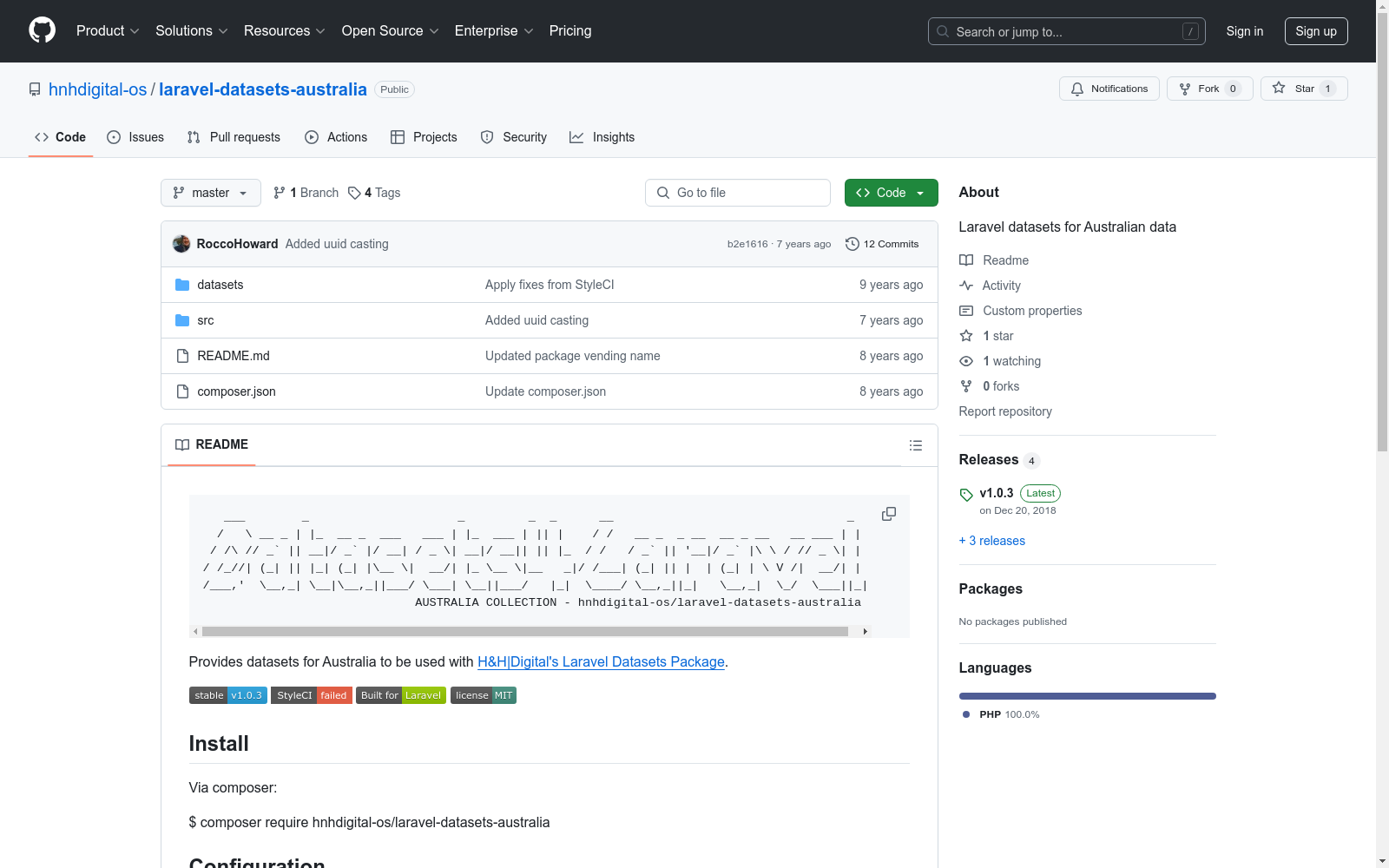Expand the master branch dropdown
The image size is (1389, 868).
point(211,193)
